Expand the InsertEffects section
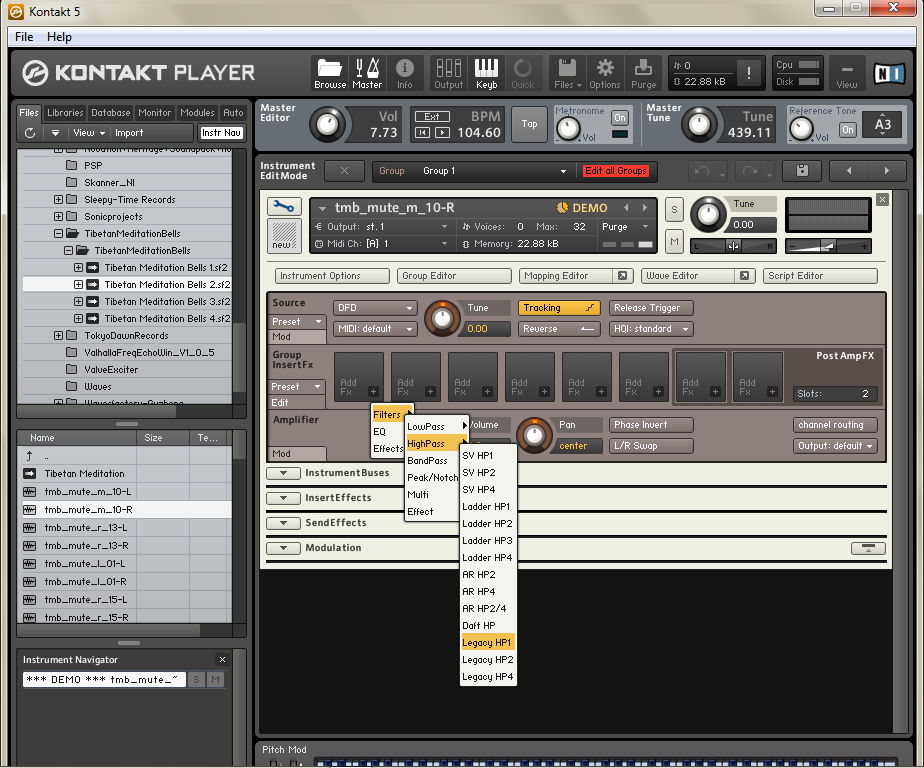Screen dimensions: 924x768 (283, 498)
